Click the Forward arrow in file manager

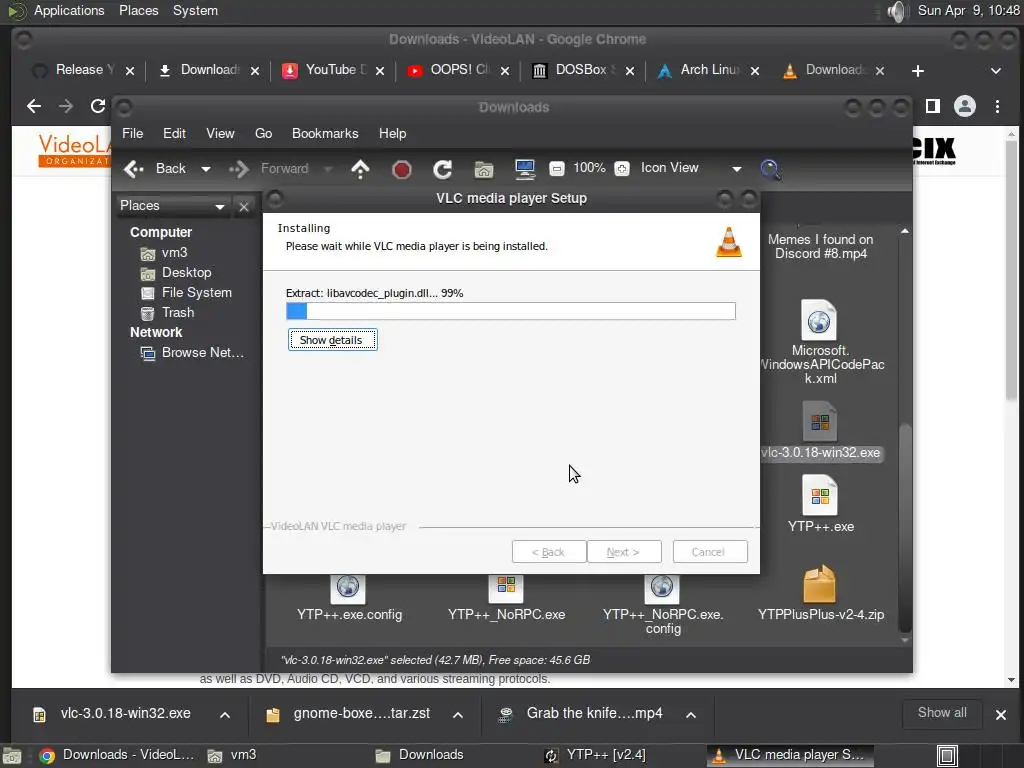point(239,169)
